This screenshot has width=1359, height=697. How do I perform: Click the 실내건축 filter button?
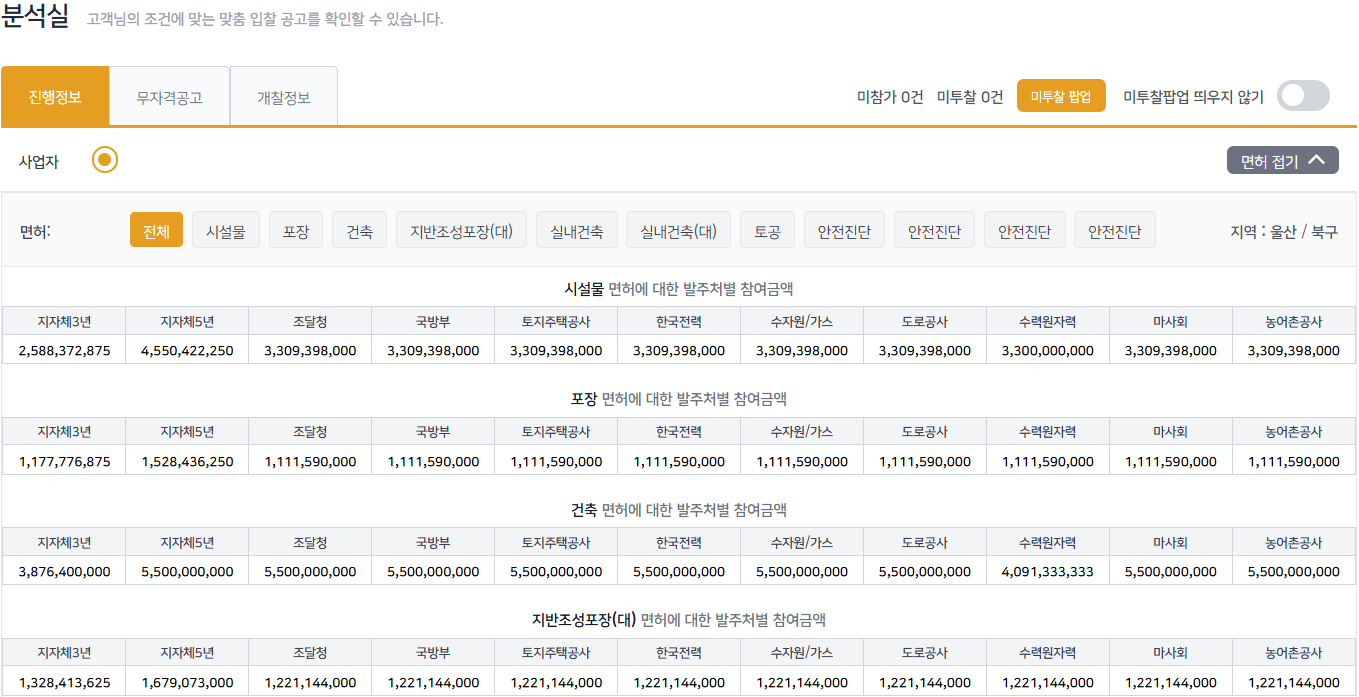click(576, 228)
